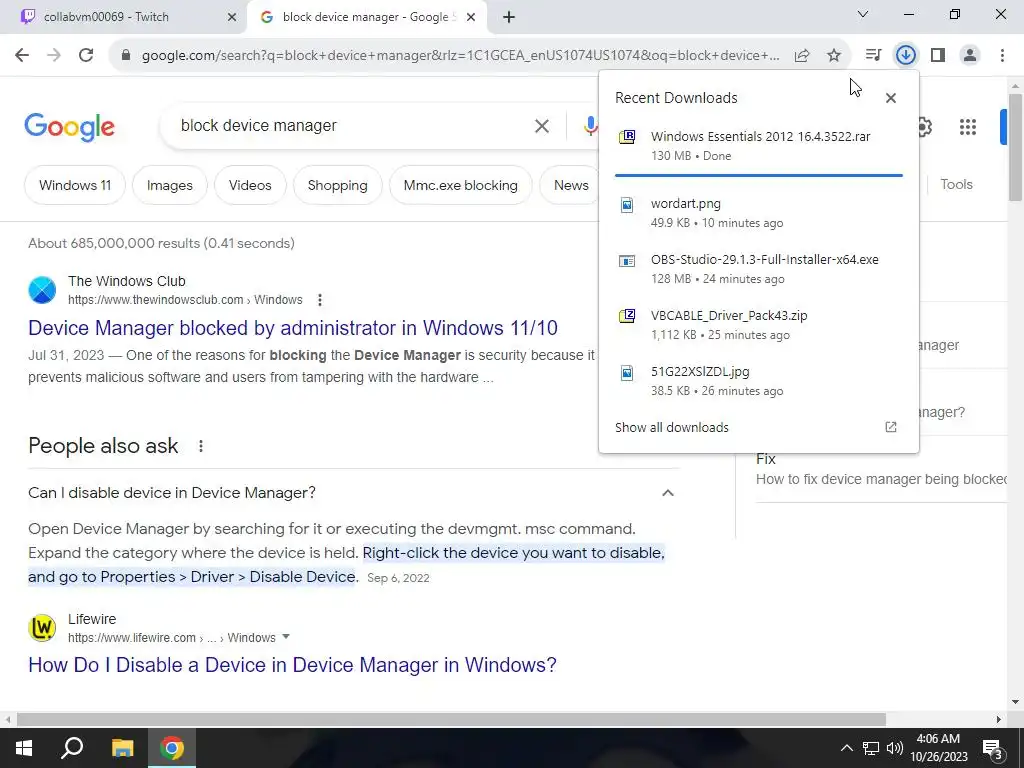Click the VBCABLE zip file icon
This screenshot has height=768, width=1024.
[x=627, y=317]
